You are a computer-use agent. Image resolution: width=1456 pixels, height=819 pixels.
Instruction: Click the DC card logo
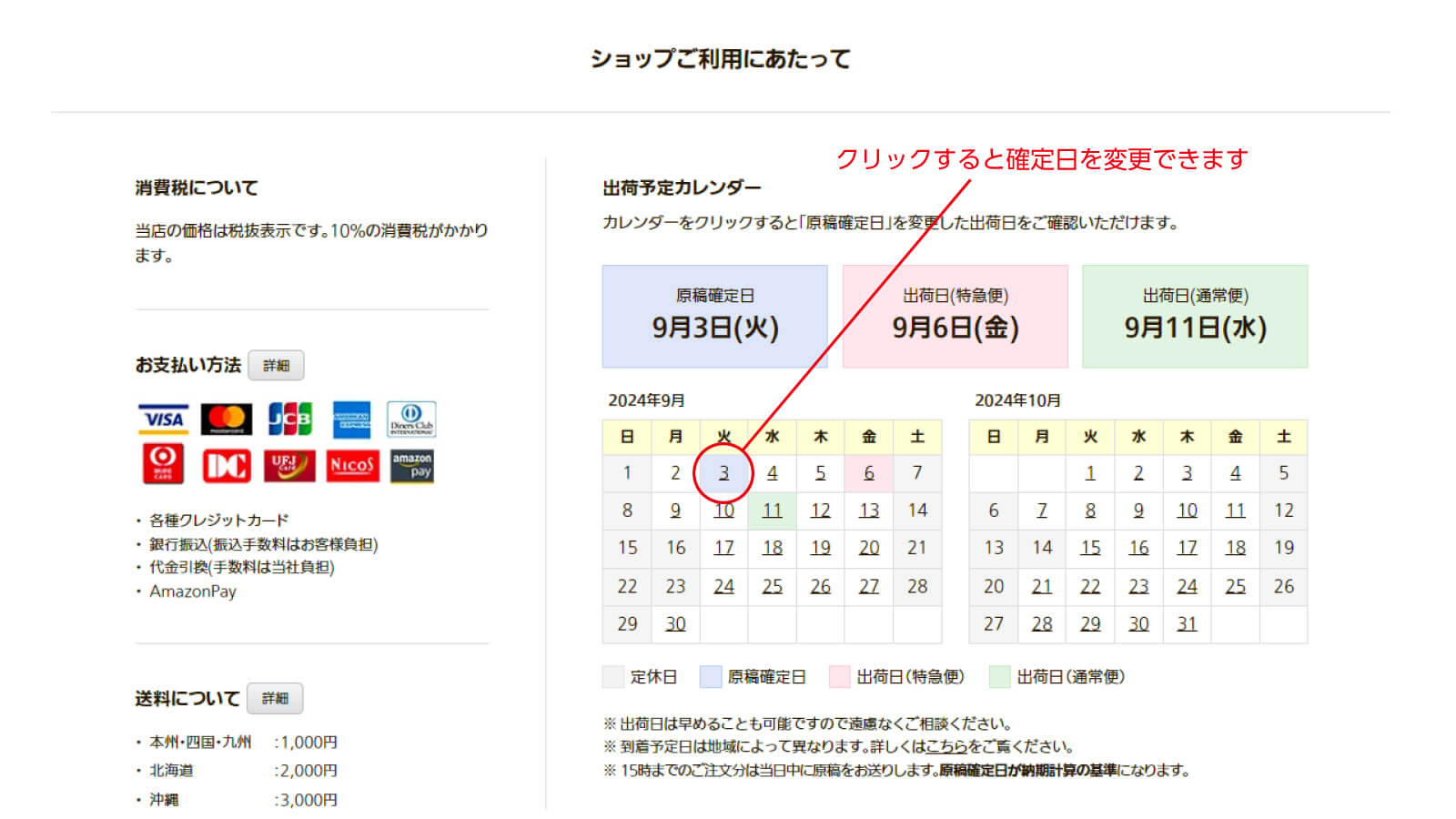pos(226,466)
